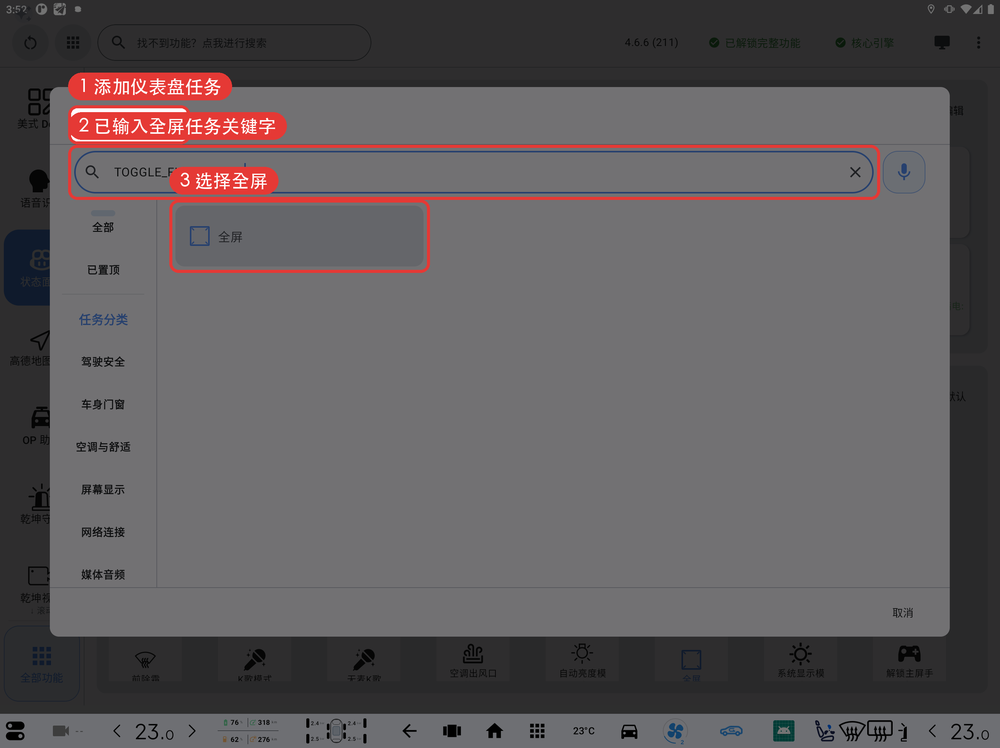The image size is (1000, 748).
Task: Open the apps grid icon in the top toolbar
Action: 73,43
